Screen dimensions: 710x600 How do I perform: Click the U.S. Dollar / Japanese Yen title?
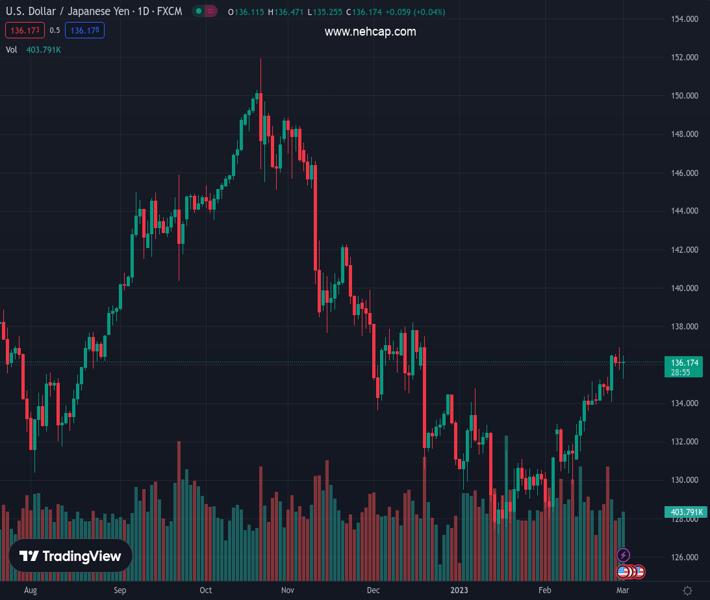(68, 12)
